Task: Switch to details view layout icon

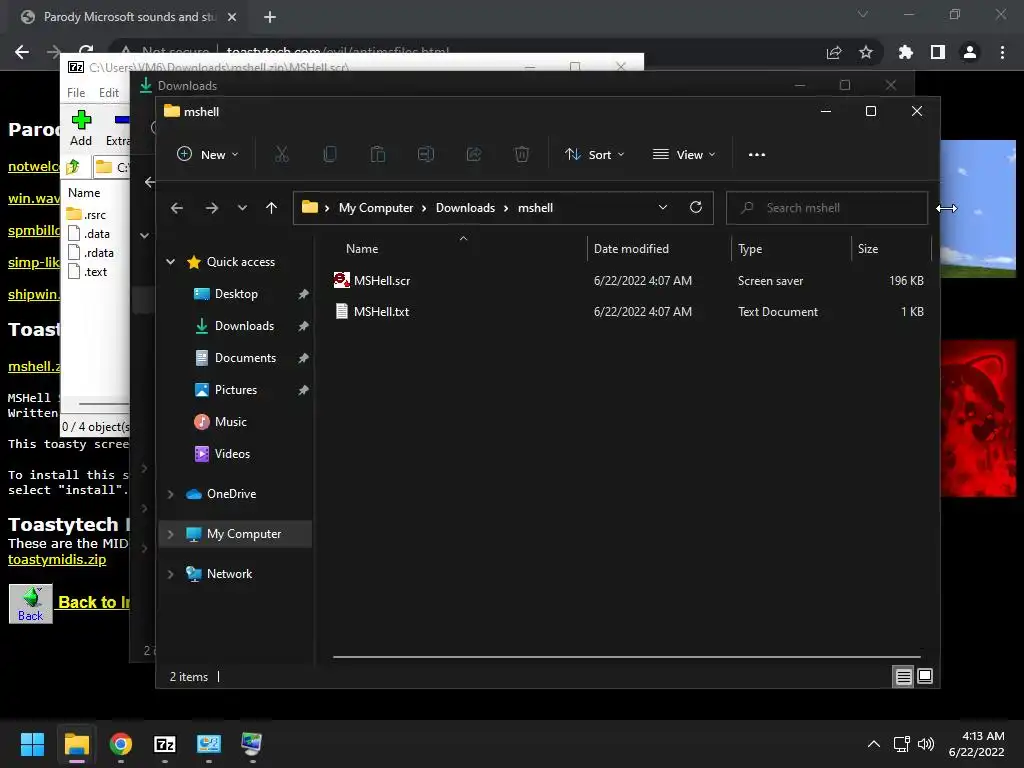Action: click(x=903, y=677)
